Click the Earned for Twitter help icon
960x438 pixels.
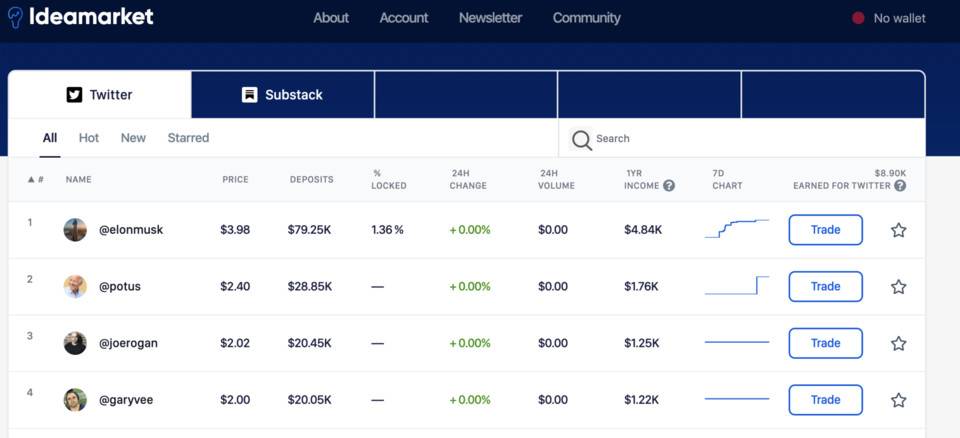pyautogui.click(x=900, y=186)
